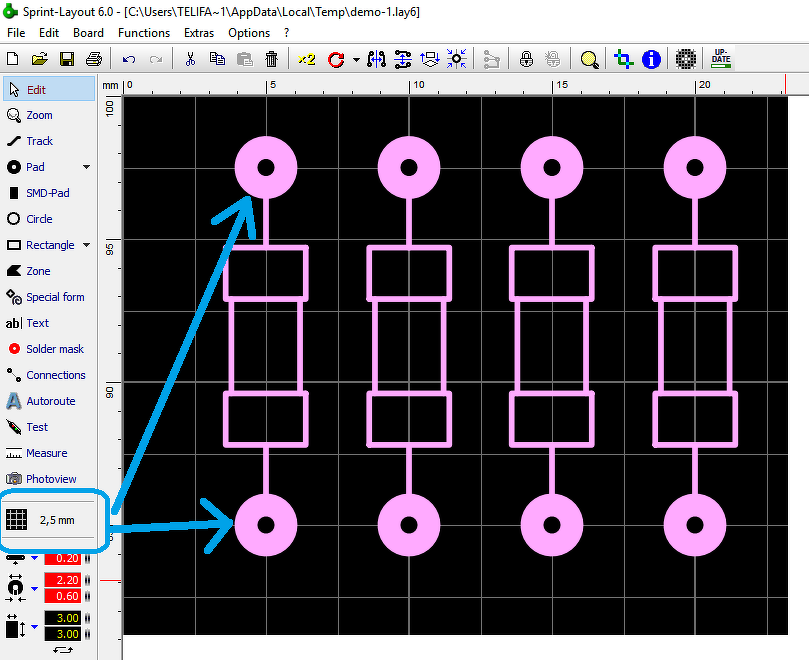Redo using the grayed arrow icon

[x=156, y=59]
